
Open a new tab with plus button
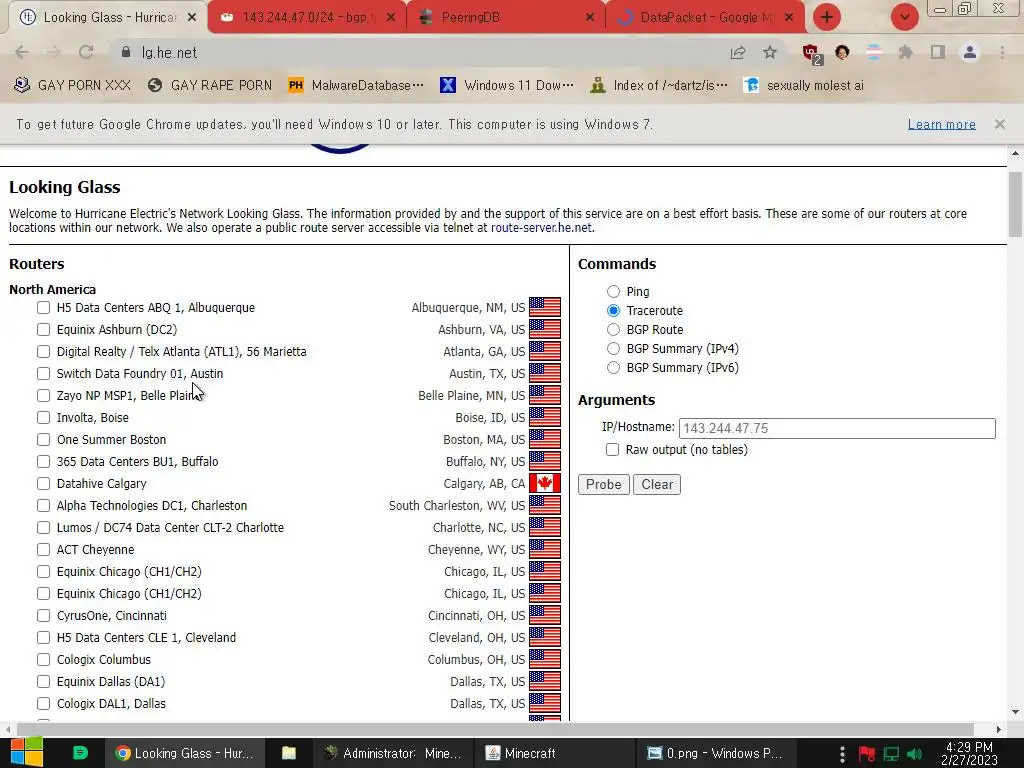coord(827,17)
